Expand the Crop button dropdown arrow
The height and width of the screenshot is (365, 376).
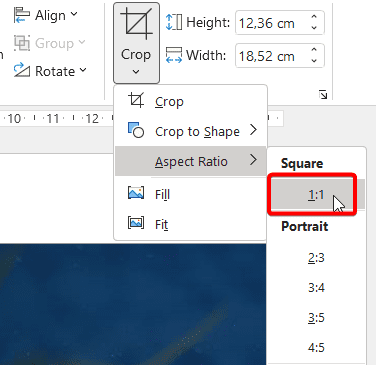pyautogui.click(x=136, y=72)
